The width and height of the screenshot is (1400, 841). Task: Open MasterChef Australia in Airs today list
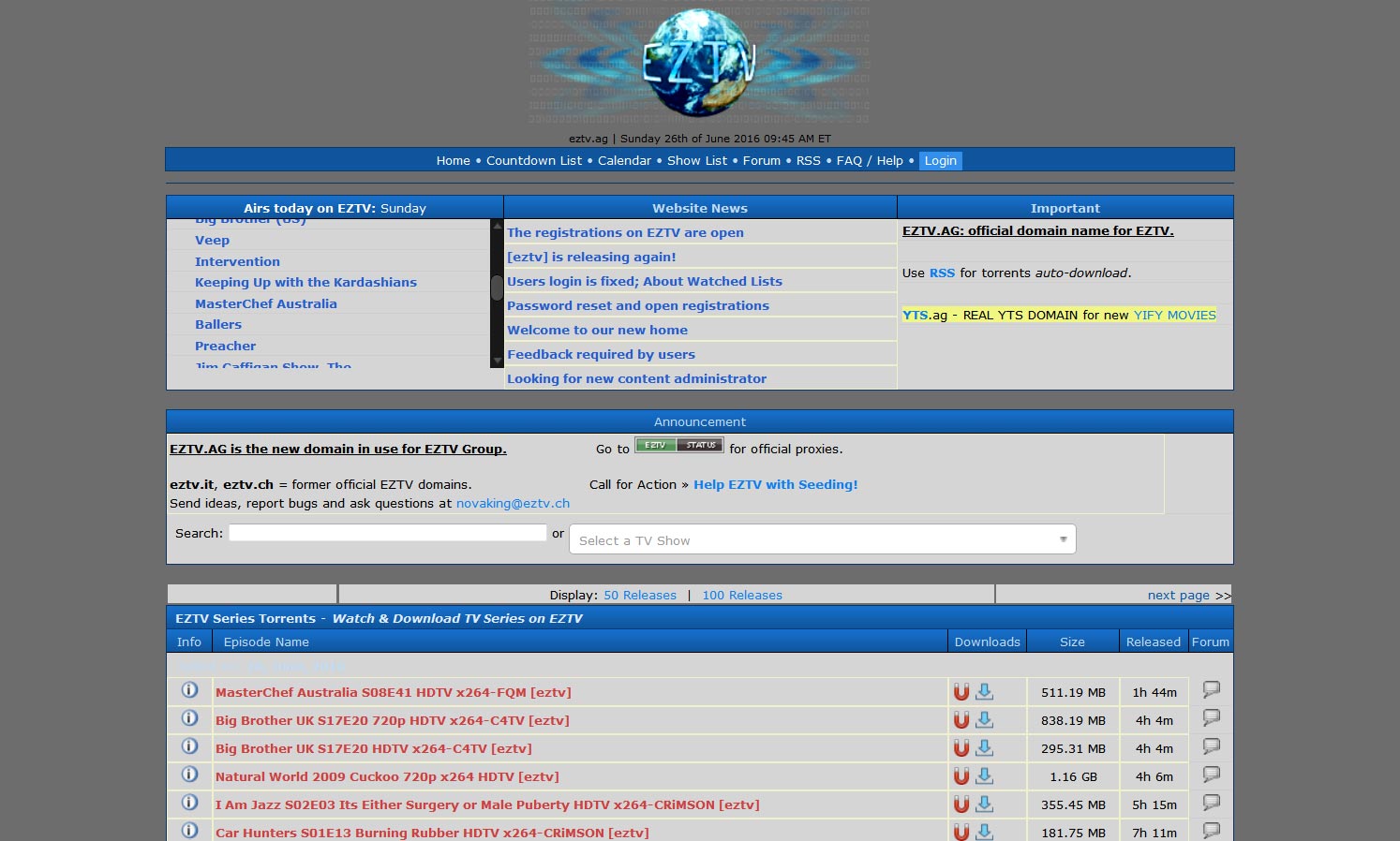[x=265, y=304]
